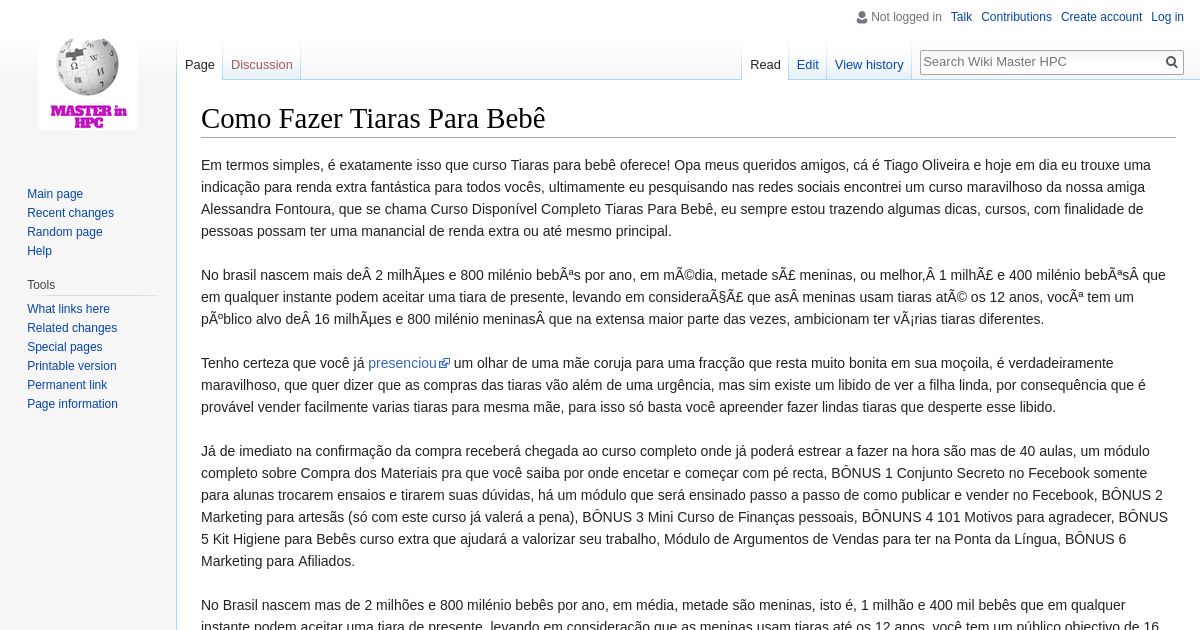Open the Contributions link

tap(1016, 17)
